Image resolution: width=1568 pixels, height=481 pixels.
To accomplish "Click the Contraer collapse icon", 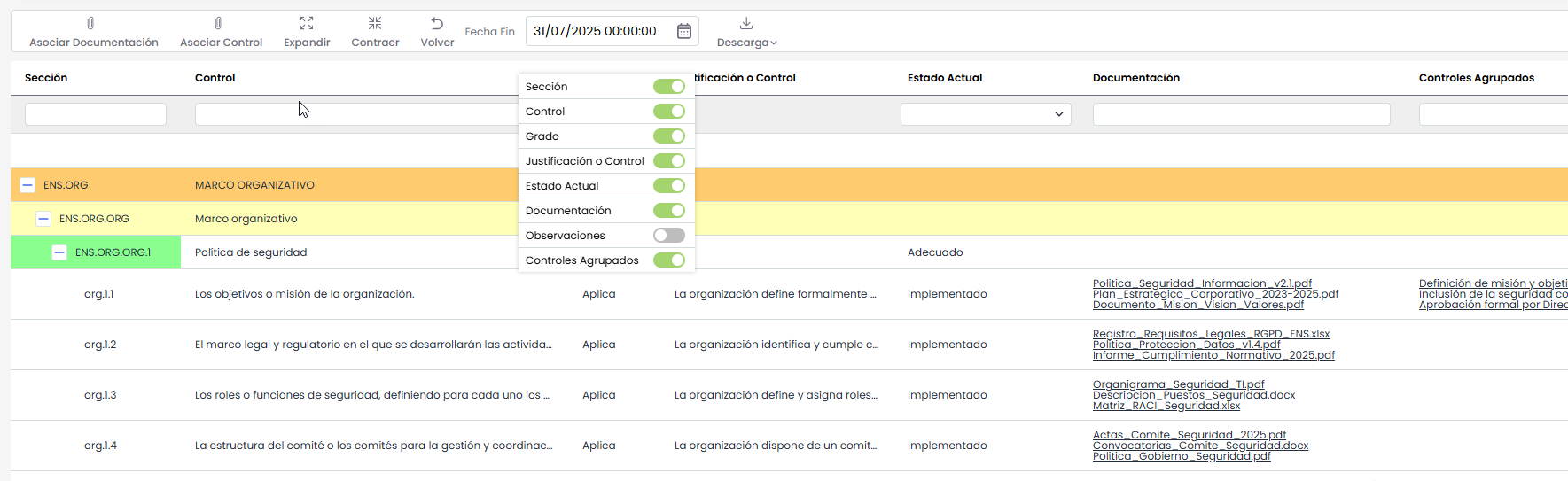I will pyautogui.click(x=375, y=24).
